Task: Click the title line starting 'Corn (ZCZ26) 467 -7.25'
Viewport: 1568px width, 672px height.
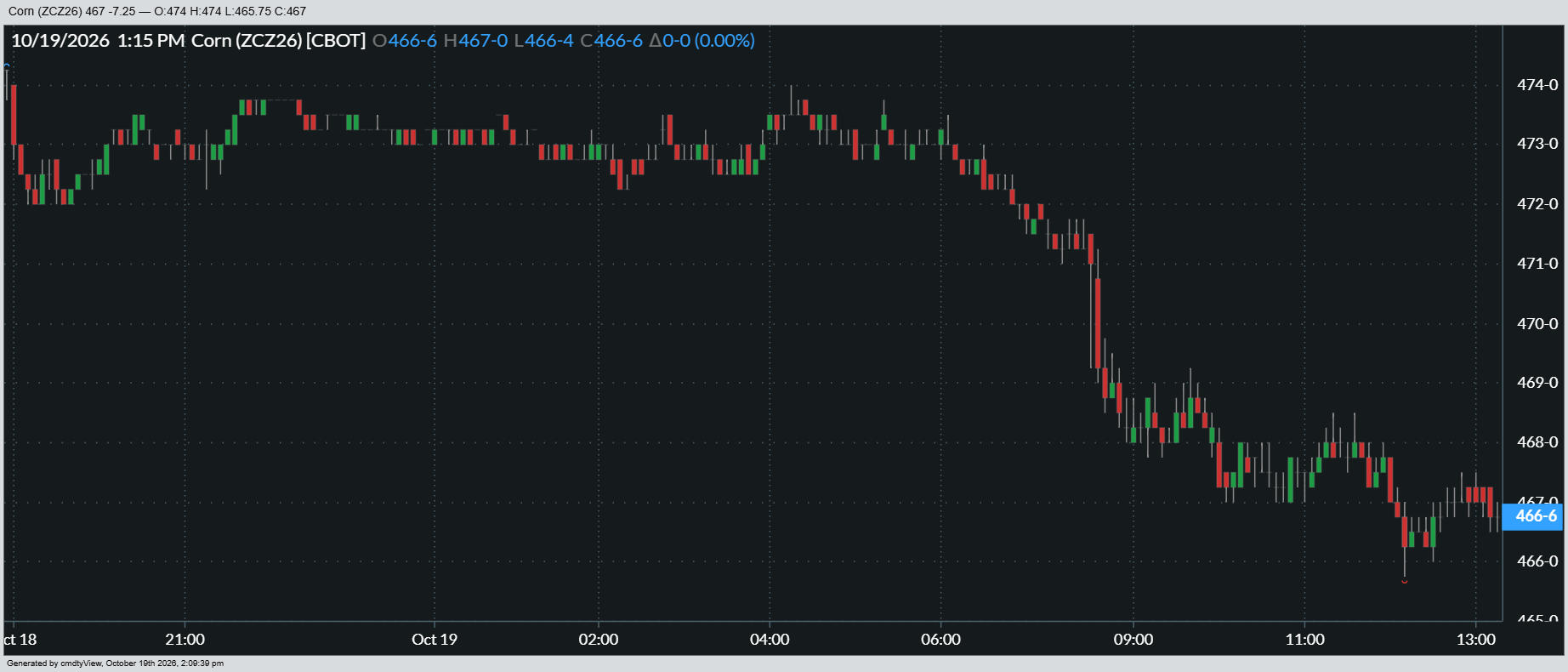Action: tap(157, 11)
